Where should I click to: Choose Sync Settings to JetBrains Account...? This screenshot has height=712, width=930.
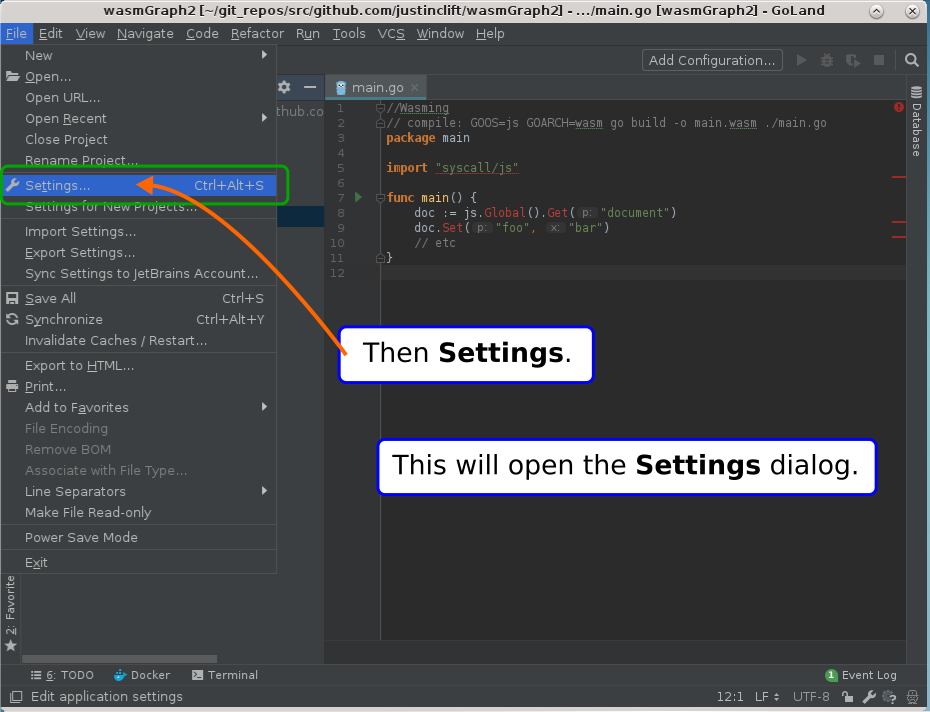coord(139,274)
